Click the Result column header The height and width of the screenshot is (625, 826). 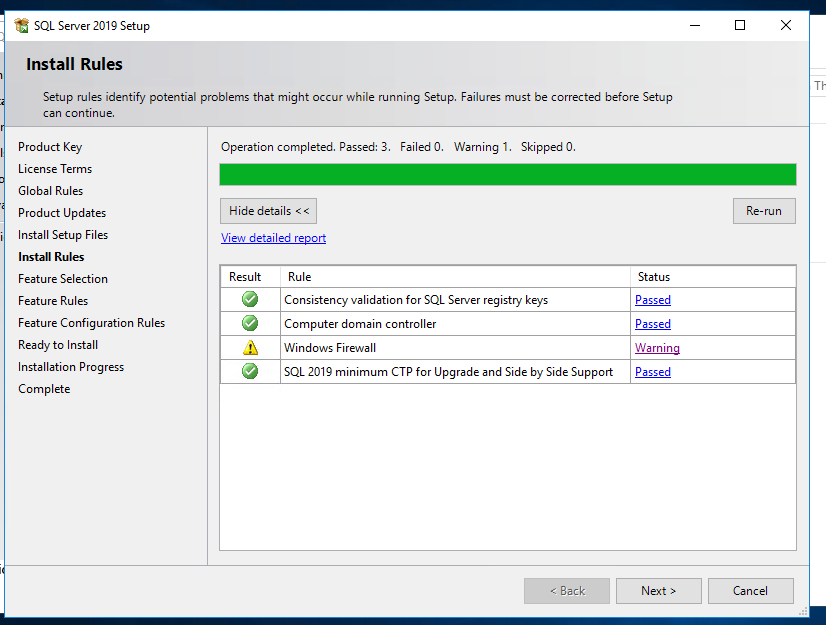250,277
